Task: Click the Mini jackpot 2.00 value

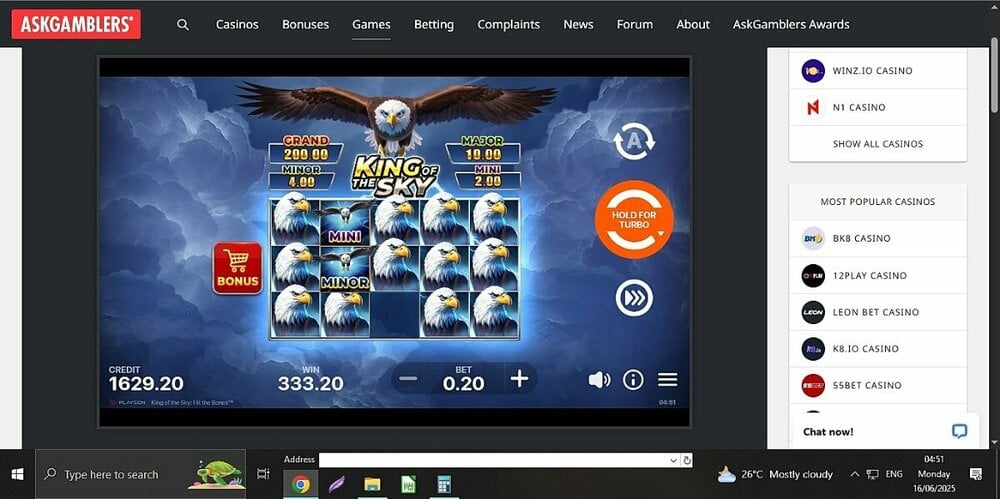Action: click(x=487, y=182)
